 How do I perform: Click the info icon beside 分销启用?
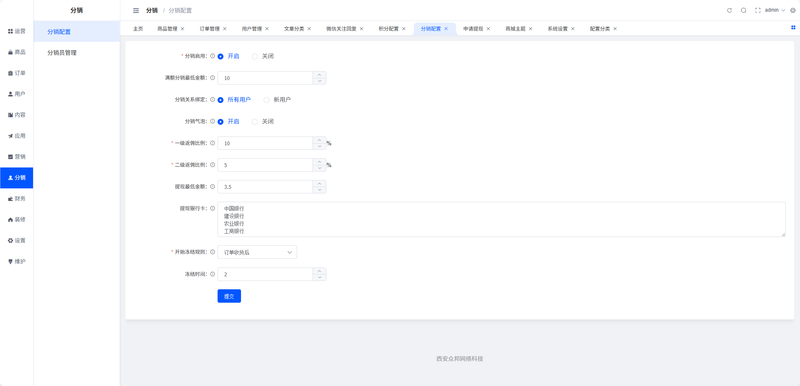pos(213,56)
